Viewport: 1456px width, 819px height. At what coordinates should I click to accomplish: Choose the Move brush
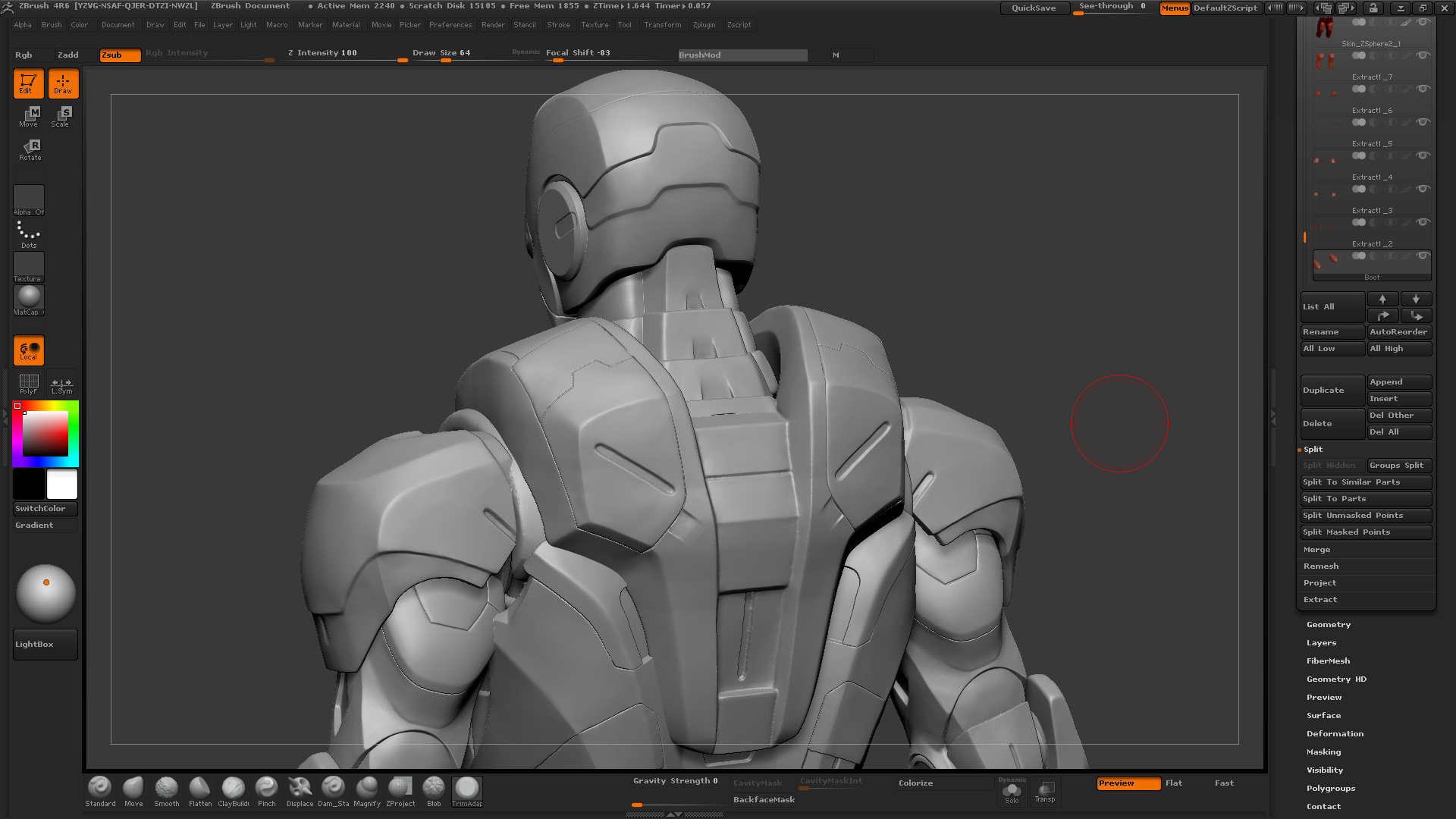(x=133, y=792)
